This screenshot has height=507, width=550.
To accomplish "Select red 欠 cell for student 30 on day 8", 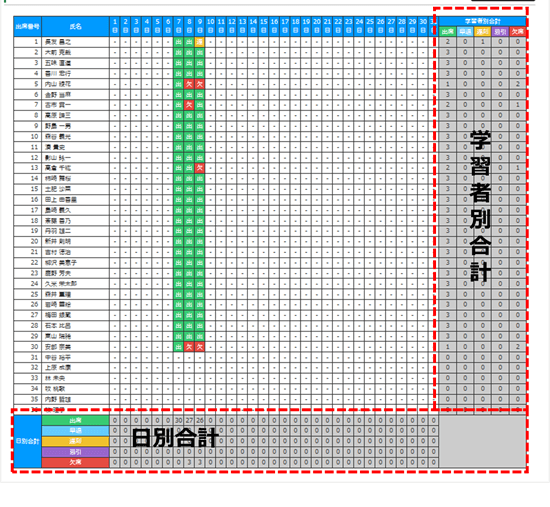I will pyautogui.click(x=189, y=347).
